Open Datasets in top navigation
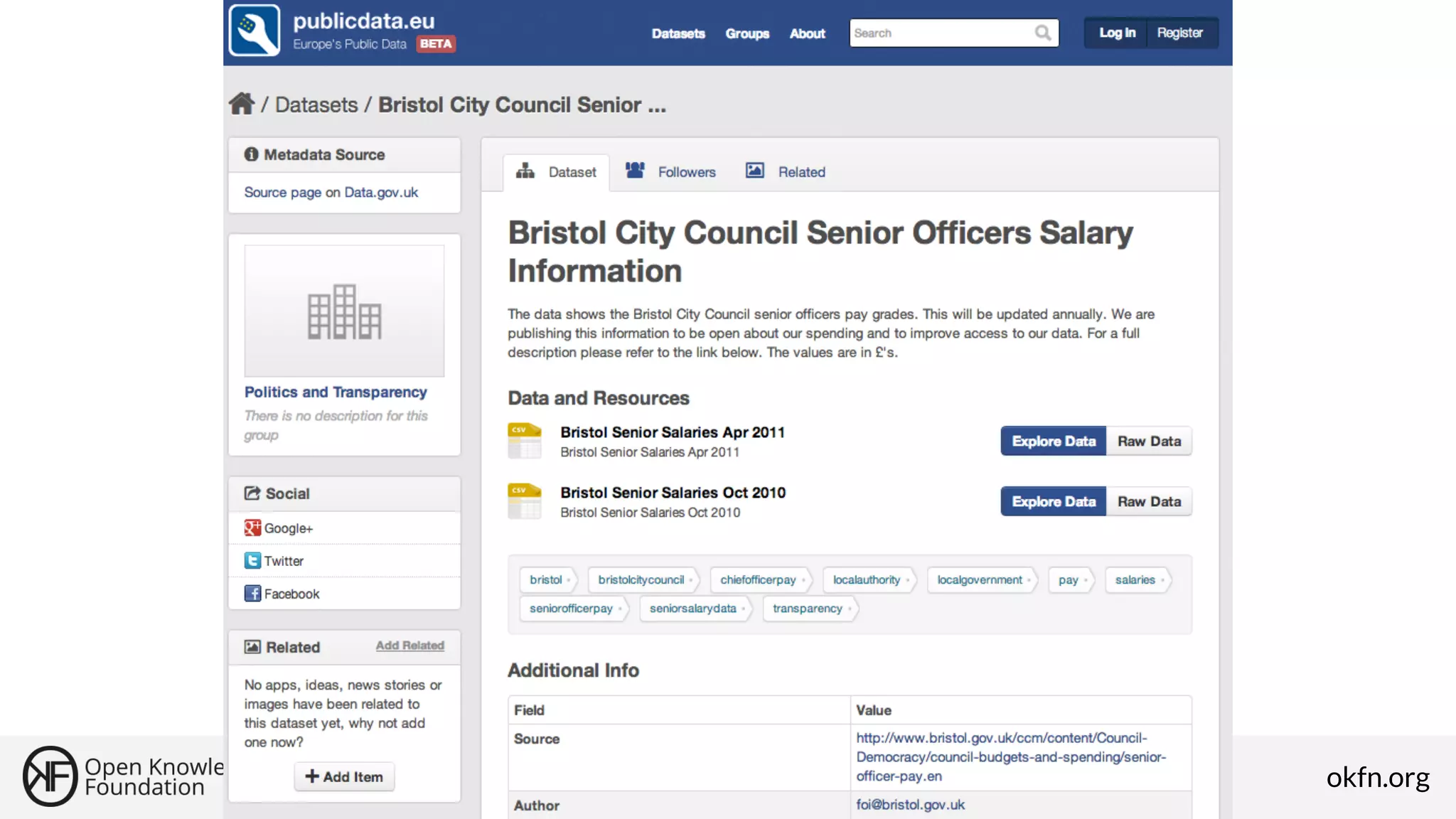The height and width of the screenshot is (819, 1456). [x=678, y=33]
